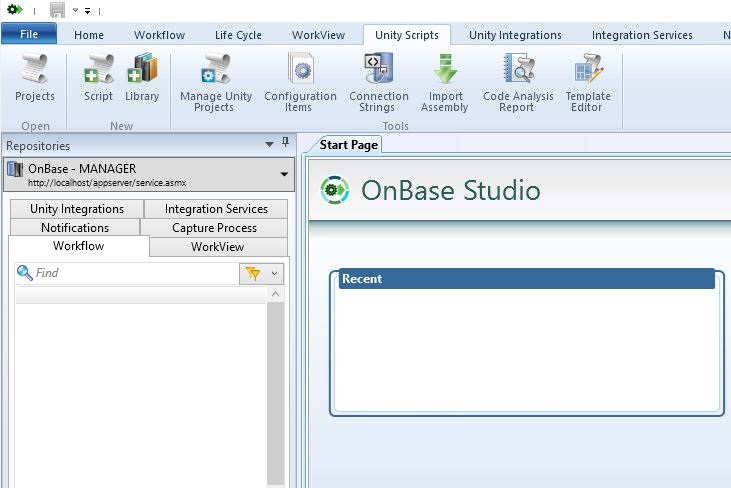This screenshot has height=488, width=731.
Task: Click the magnifier icon in Find box
Action: [x=24, y=273]
